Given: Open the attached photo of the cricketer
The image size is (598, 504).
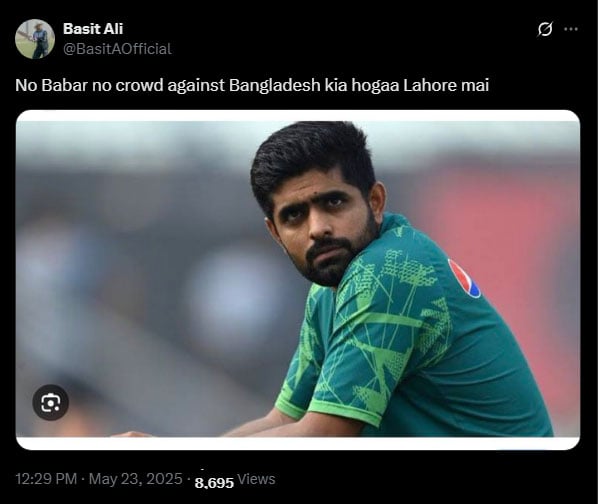Looking at the screenshot, I should [298, 280].
